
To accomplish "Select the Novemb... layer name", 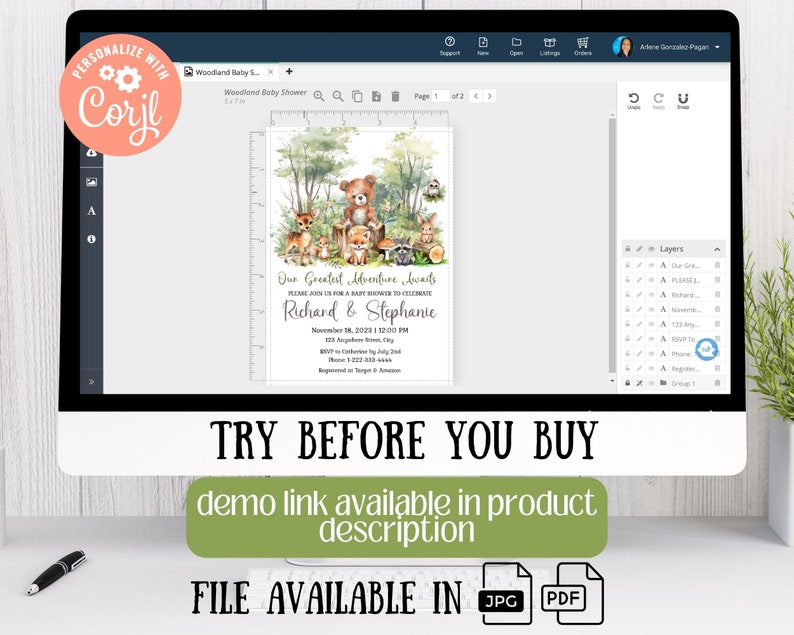I will coord(686,309).
